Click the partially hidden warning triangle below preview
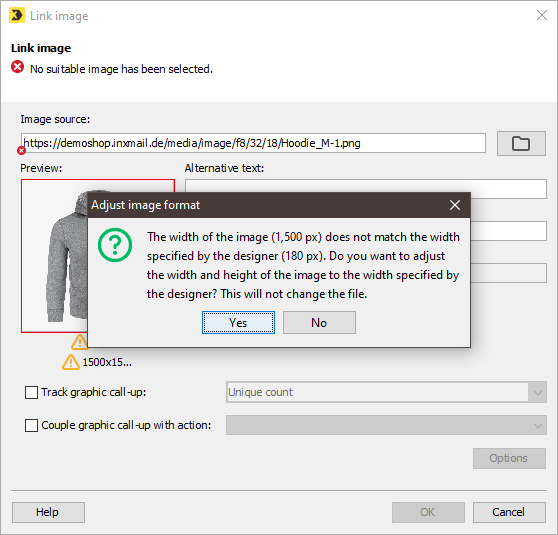Image resolution: width=558 pixels, height=535 pixels. point(79,342)
